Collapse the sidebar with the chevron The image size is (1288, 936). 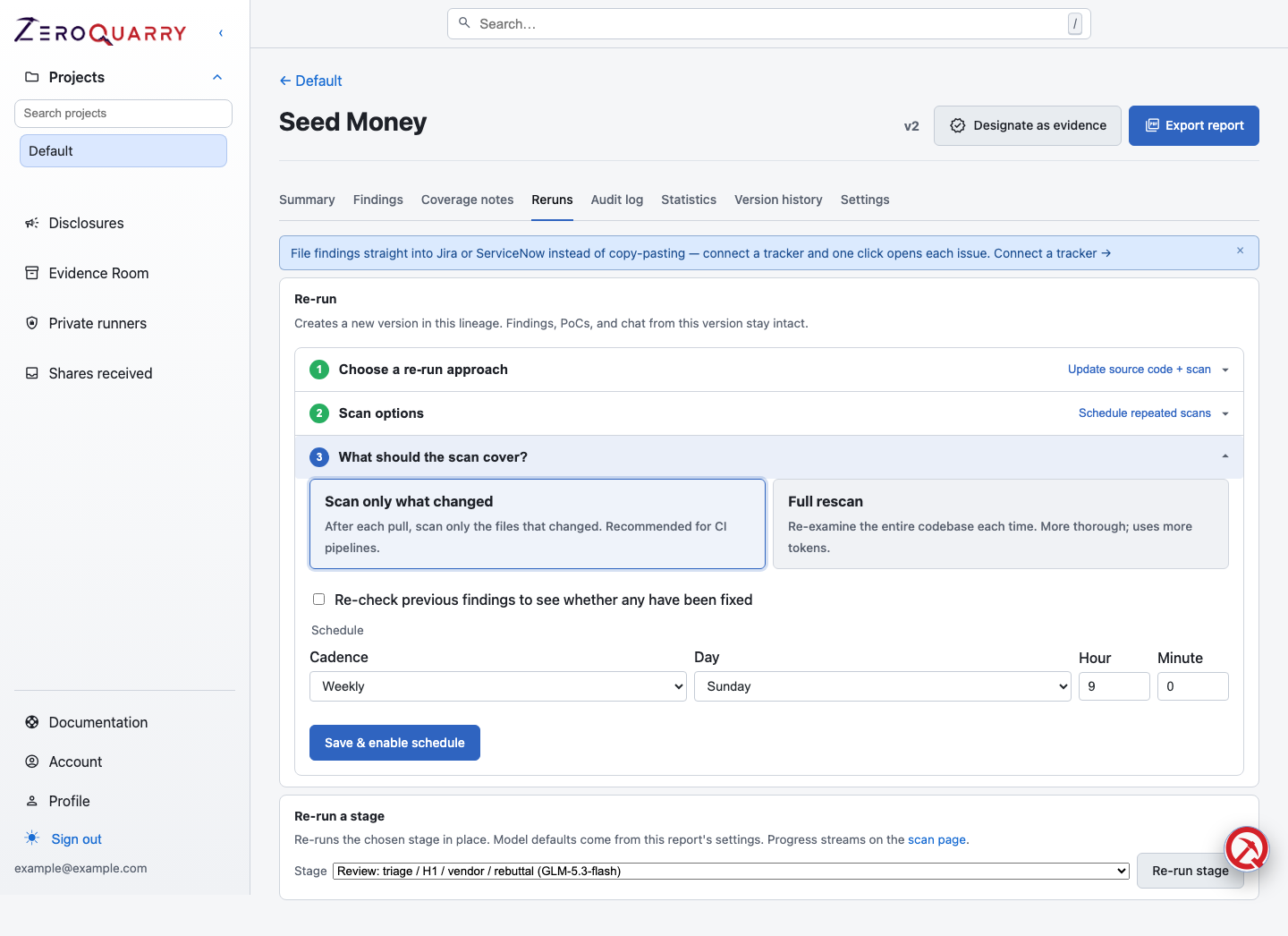(x=221, y=33)
